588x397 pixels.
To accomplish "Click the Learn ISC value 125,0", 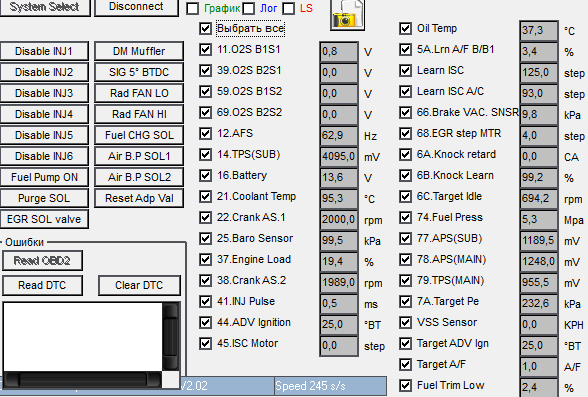I will 539,72.
